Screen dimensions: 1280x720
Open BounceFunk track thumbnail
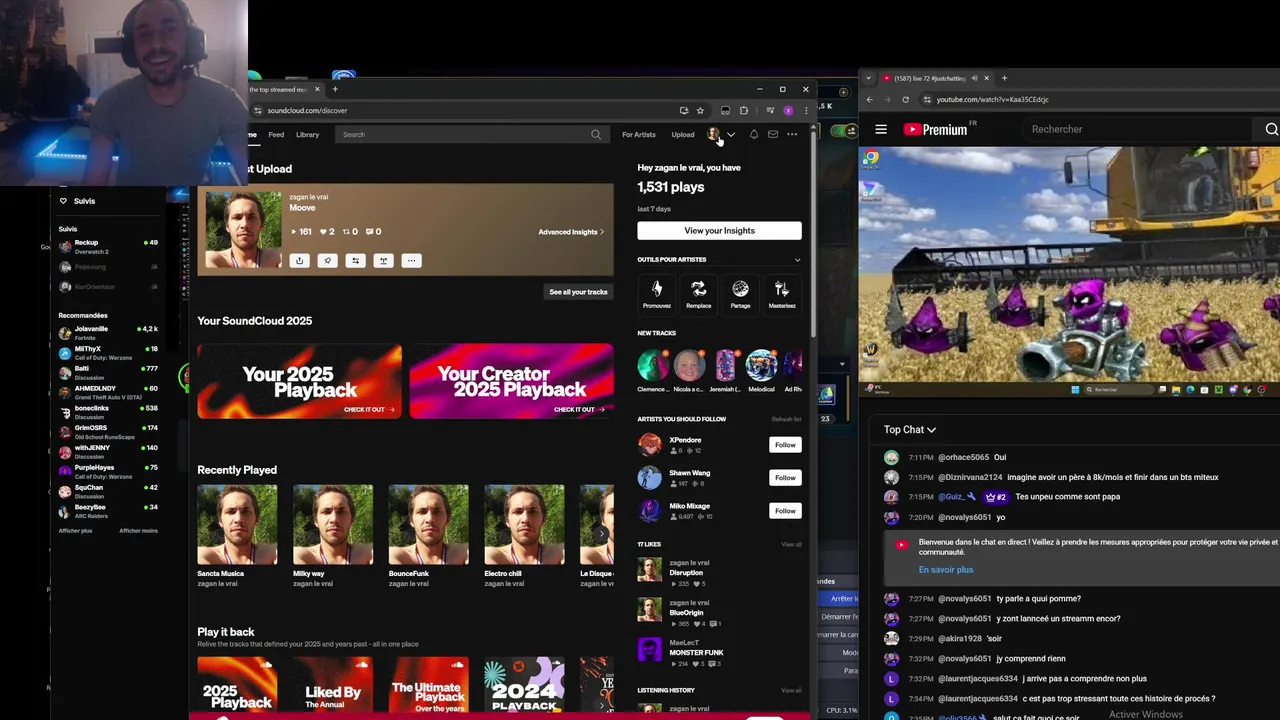[x=429, y=525]
